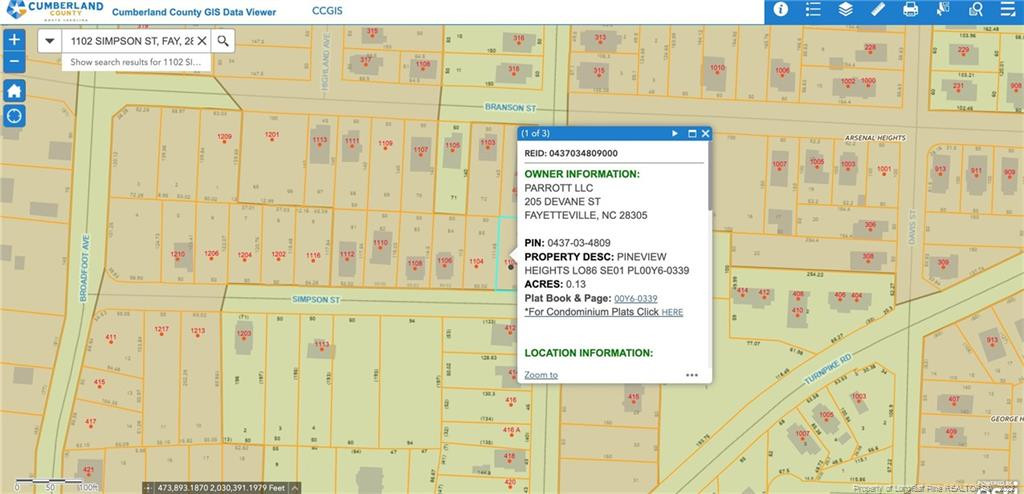Open the Layer List stack icon

(845, 10)
